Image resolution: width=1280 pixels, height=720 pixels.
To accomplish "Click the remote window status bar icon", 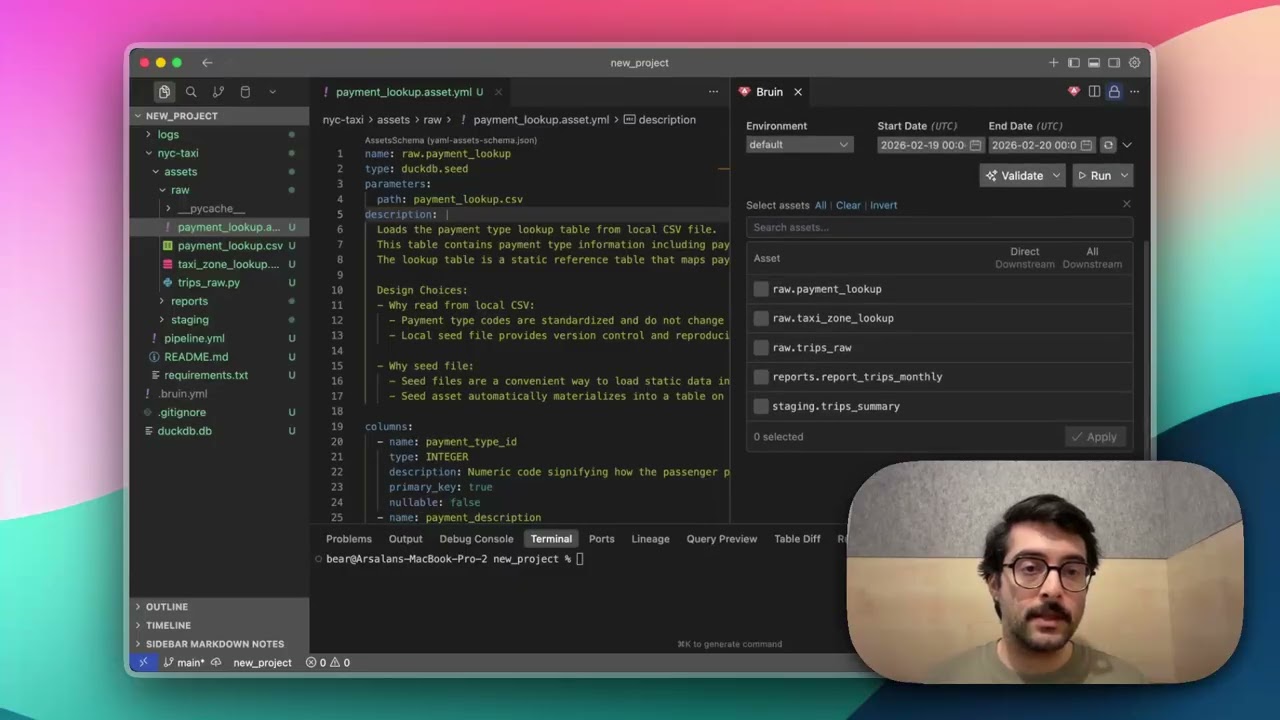I will 143,662.
